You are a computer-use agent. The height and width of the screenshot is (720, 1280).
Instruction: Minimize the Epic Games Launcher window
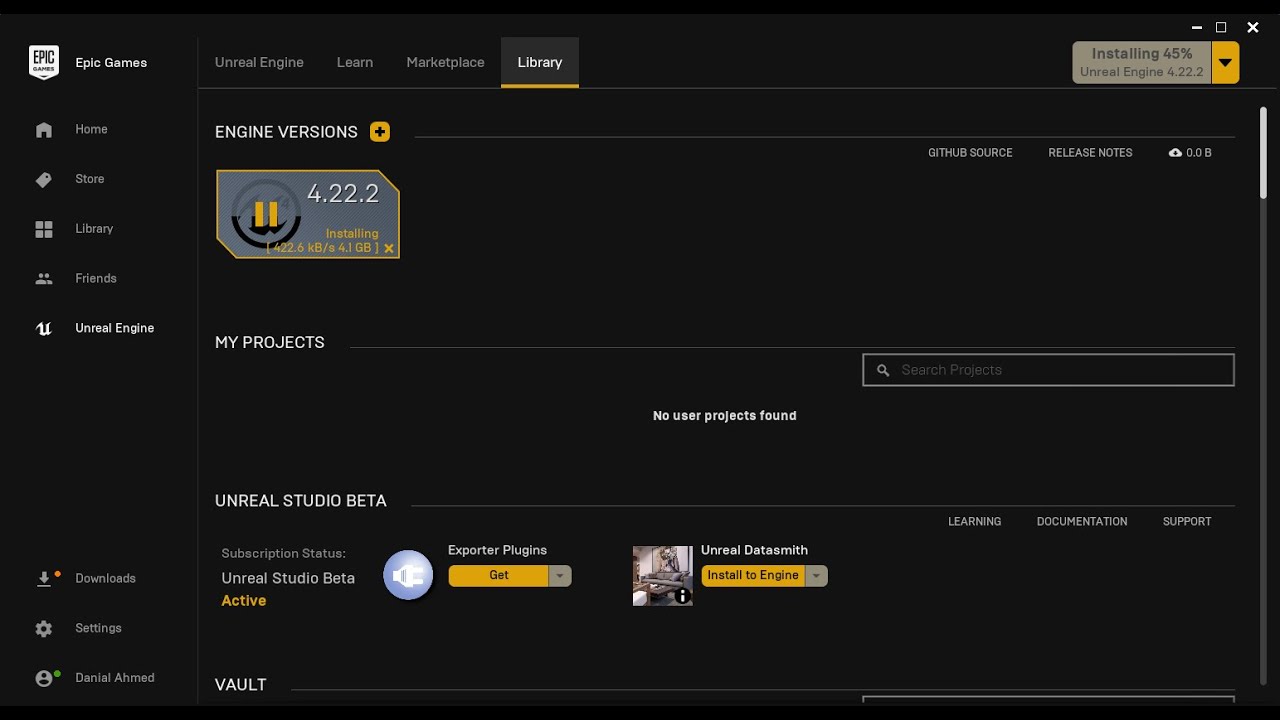[1197, 28]
